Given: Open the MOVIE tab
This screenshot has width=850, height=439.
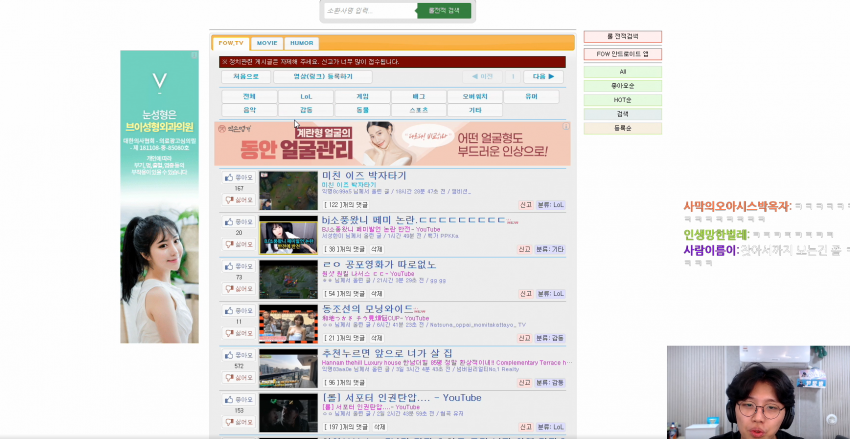Looking at the screenshot, I should pos(267,43).
